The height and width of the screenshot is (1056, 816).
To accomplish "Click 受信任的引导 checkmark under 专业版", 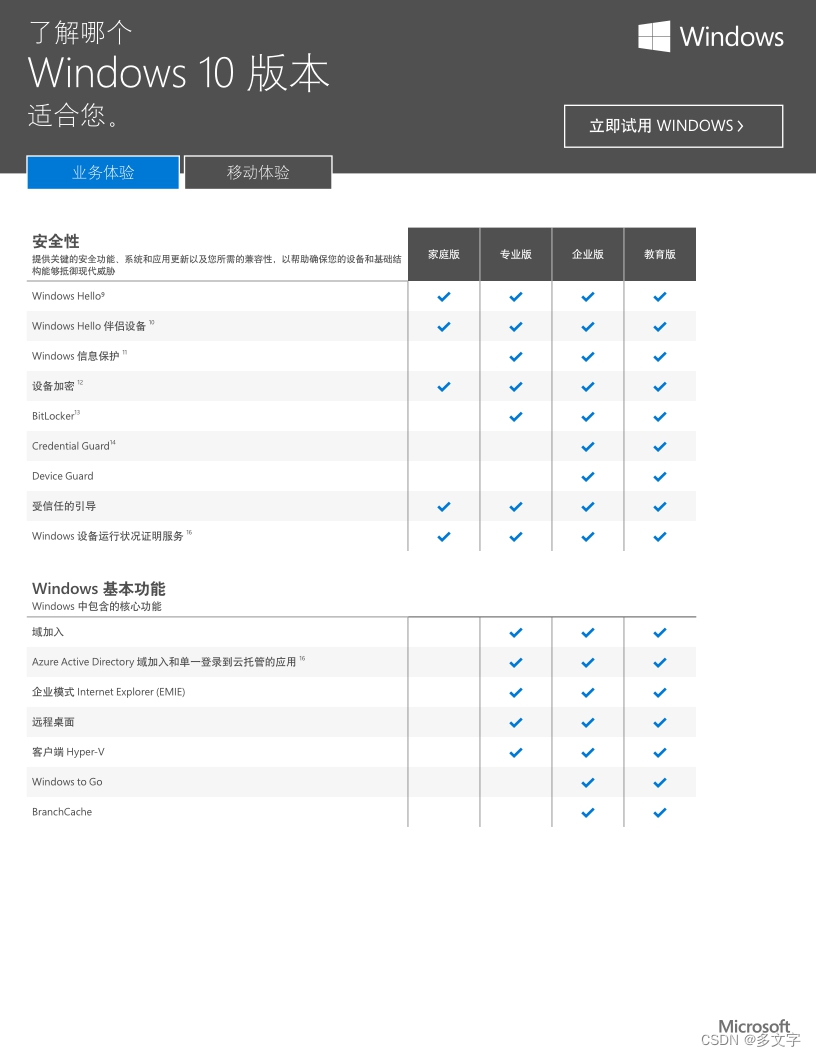I will click(x=516, y=506).
